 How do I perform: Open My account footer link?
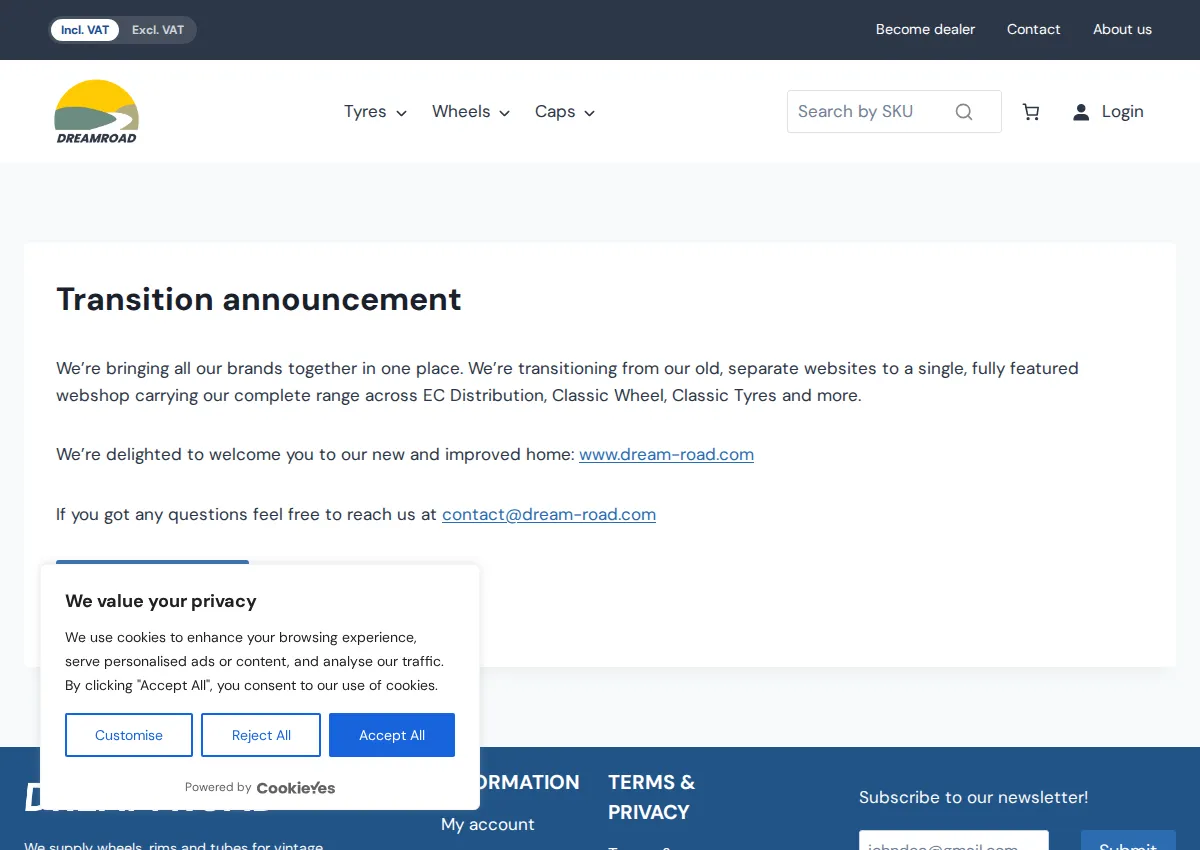tap(488, 824)
